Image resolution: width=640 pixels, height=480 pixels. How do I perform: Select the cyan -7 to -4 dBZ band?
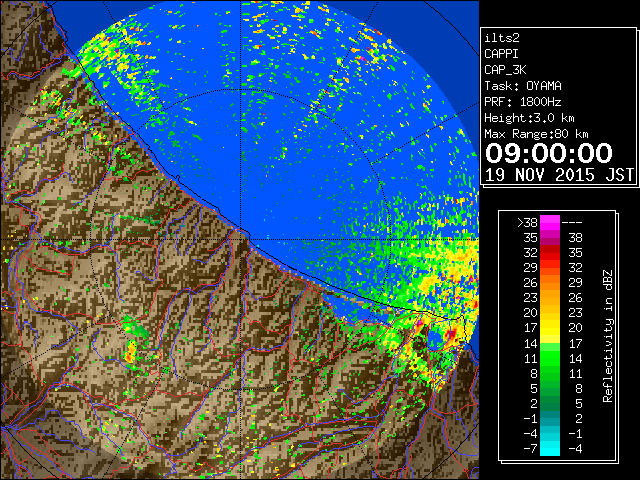pyautogui.click(x=550, y=449)
